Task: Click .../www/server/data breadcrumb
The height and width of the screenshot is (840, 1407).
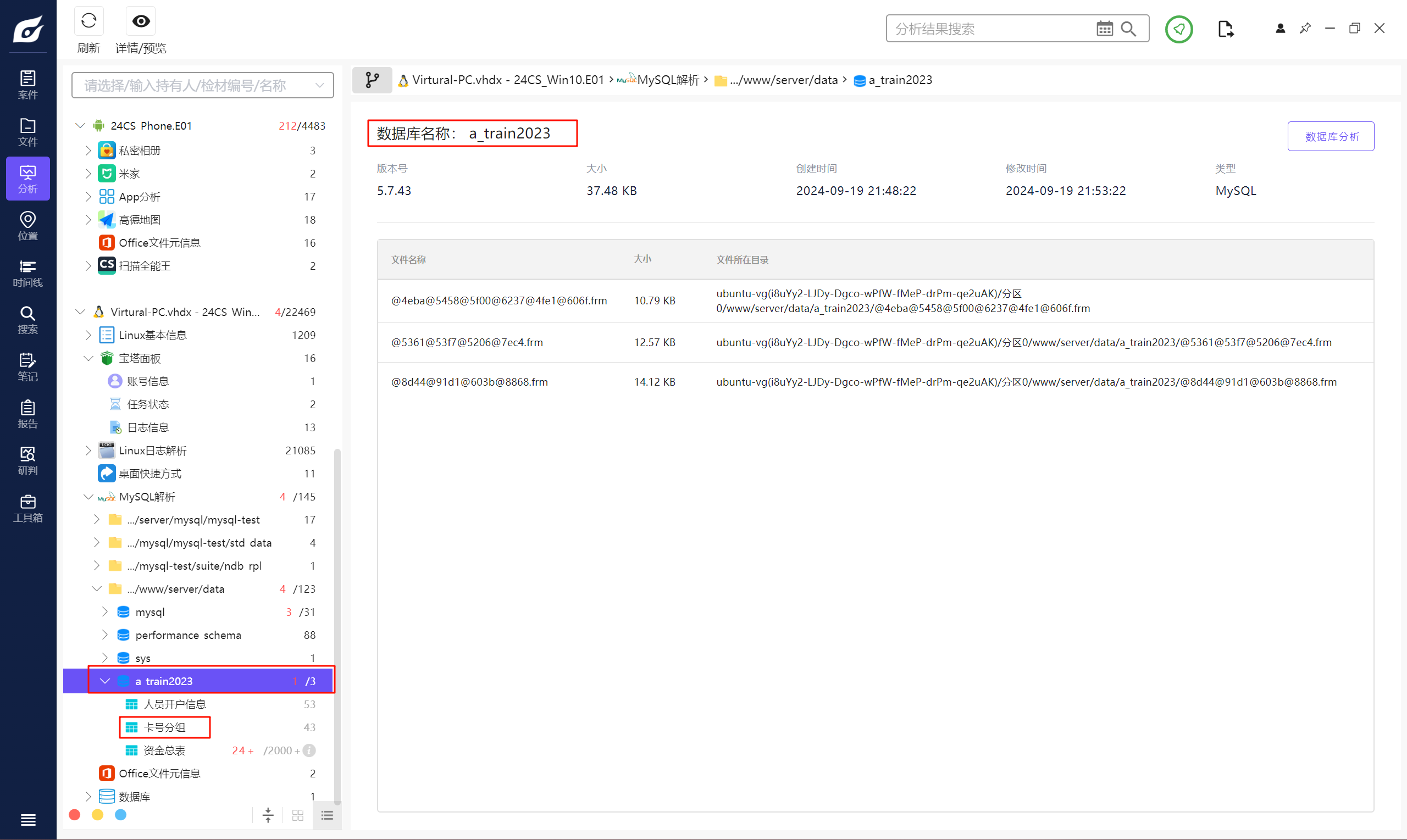Action: [x=775, y=80]
